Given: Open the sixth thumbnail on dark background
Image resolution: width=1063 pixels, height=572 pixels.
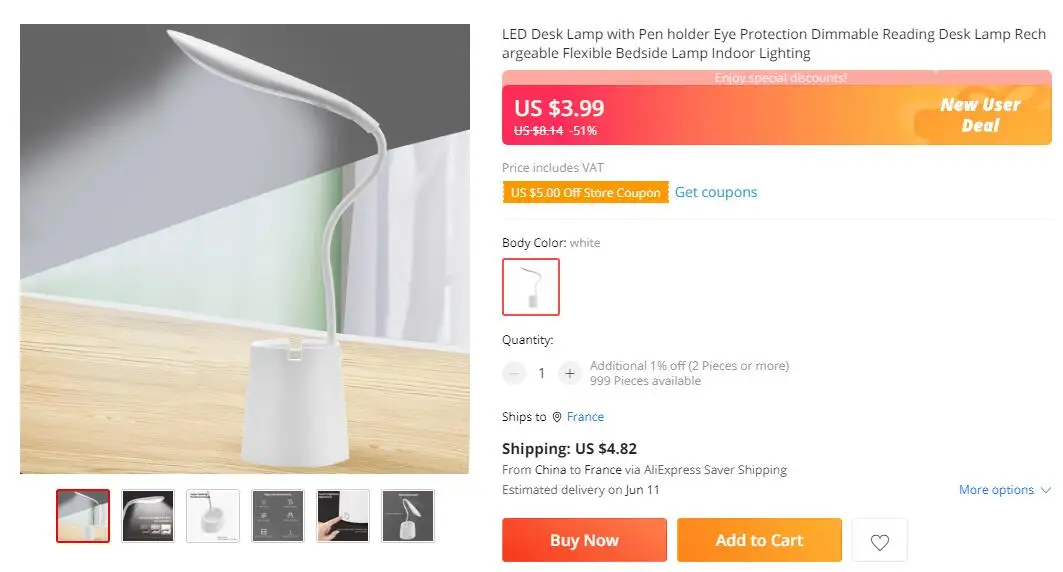Looking at the screenshot, I should tap(408, 515).
